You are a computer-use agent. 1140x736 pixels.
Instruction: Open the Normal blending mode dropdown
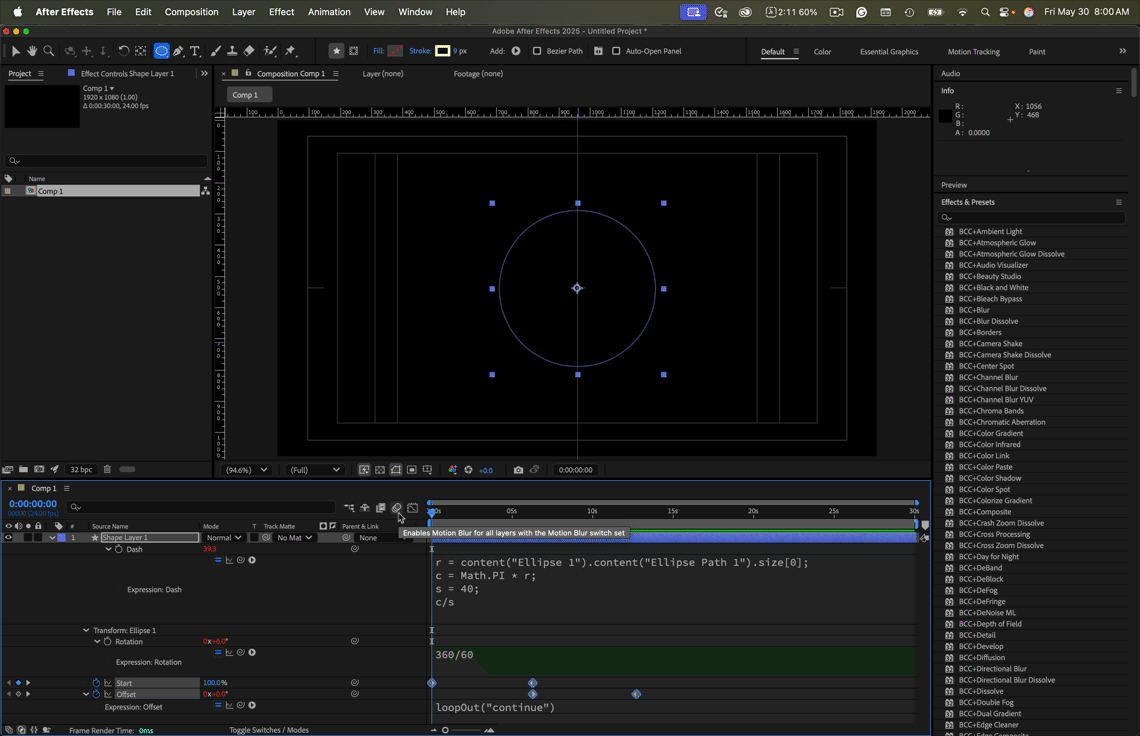[223, 538]
